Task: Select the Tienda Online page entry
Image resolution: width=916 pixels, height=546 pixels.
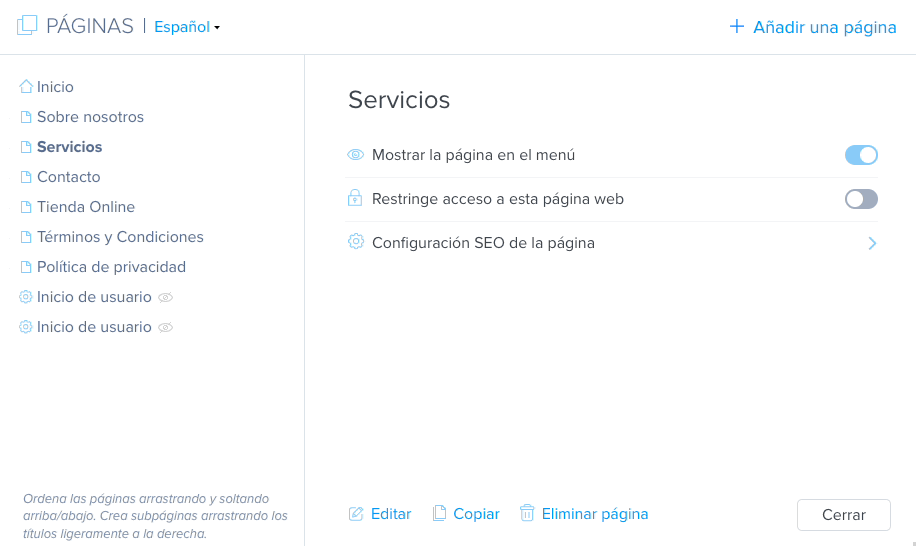Action: click(86, 207)
